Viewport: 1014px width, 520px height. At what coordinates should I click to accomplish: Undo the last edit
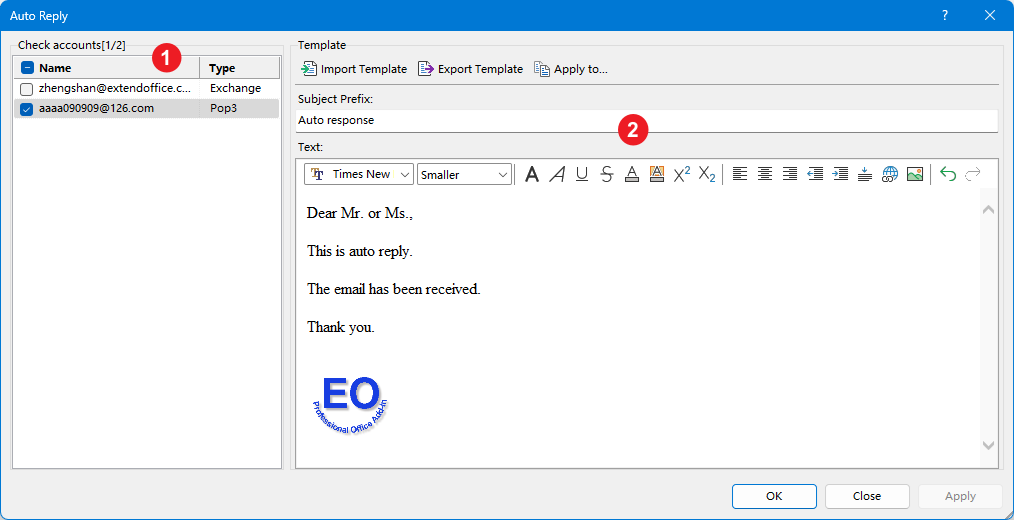(948, 174)
